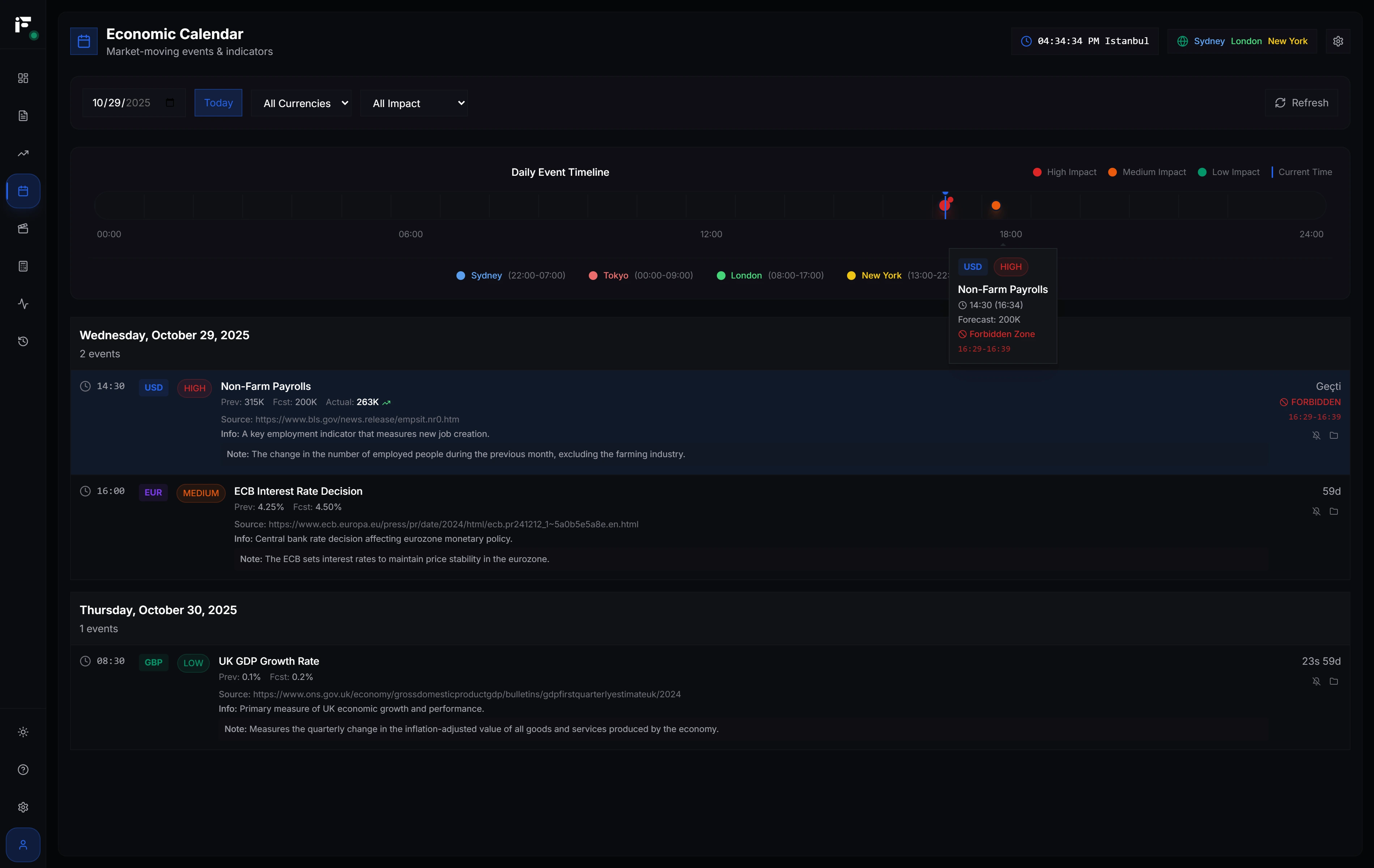Open the calculator icon in sidebar
This screenshot has width=1374, height=868.
click(23, 266)
